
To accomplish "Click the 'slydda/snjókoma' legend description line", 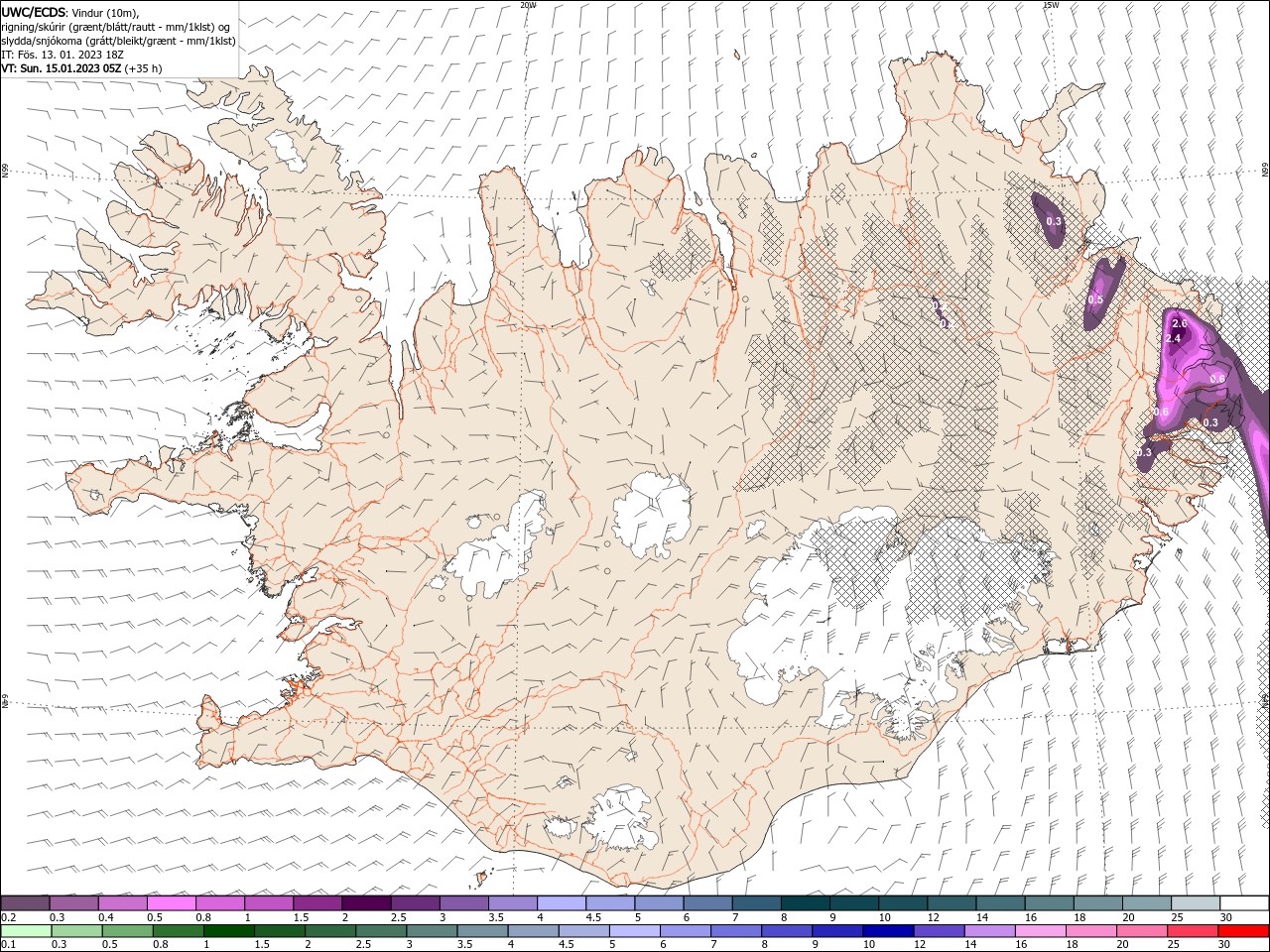I will [118, 41].
